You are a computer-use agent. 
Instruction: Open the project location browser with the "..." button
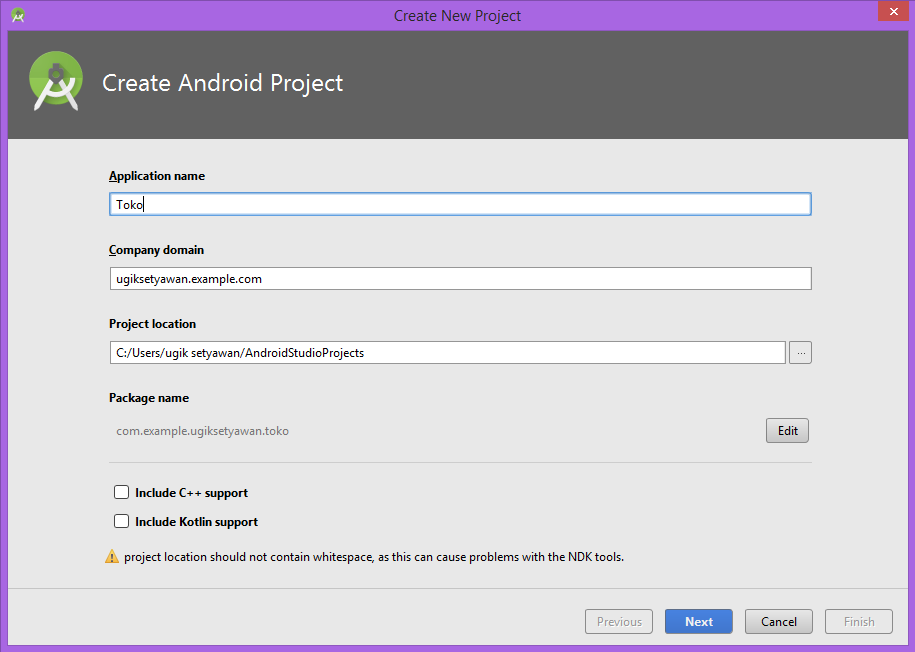pos(799,352)
